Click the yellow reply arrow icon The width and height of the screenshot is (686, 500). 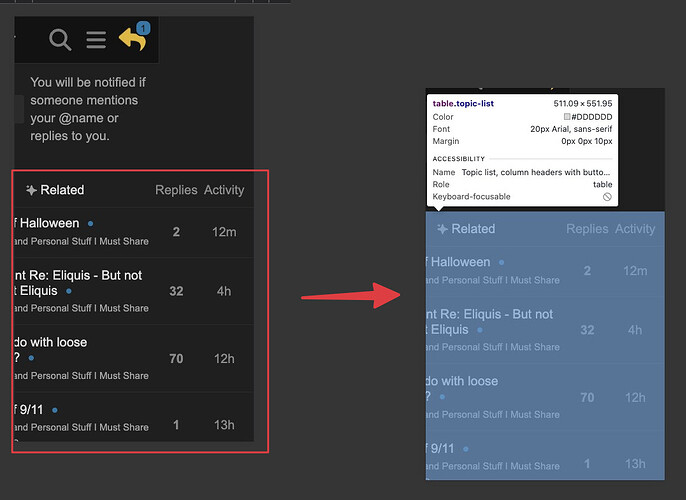[132, 40]
